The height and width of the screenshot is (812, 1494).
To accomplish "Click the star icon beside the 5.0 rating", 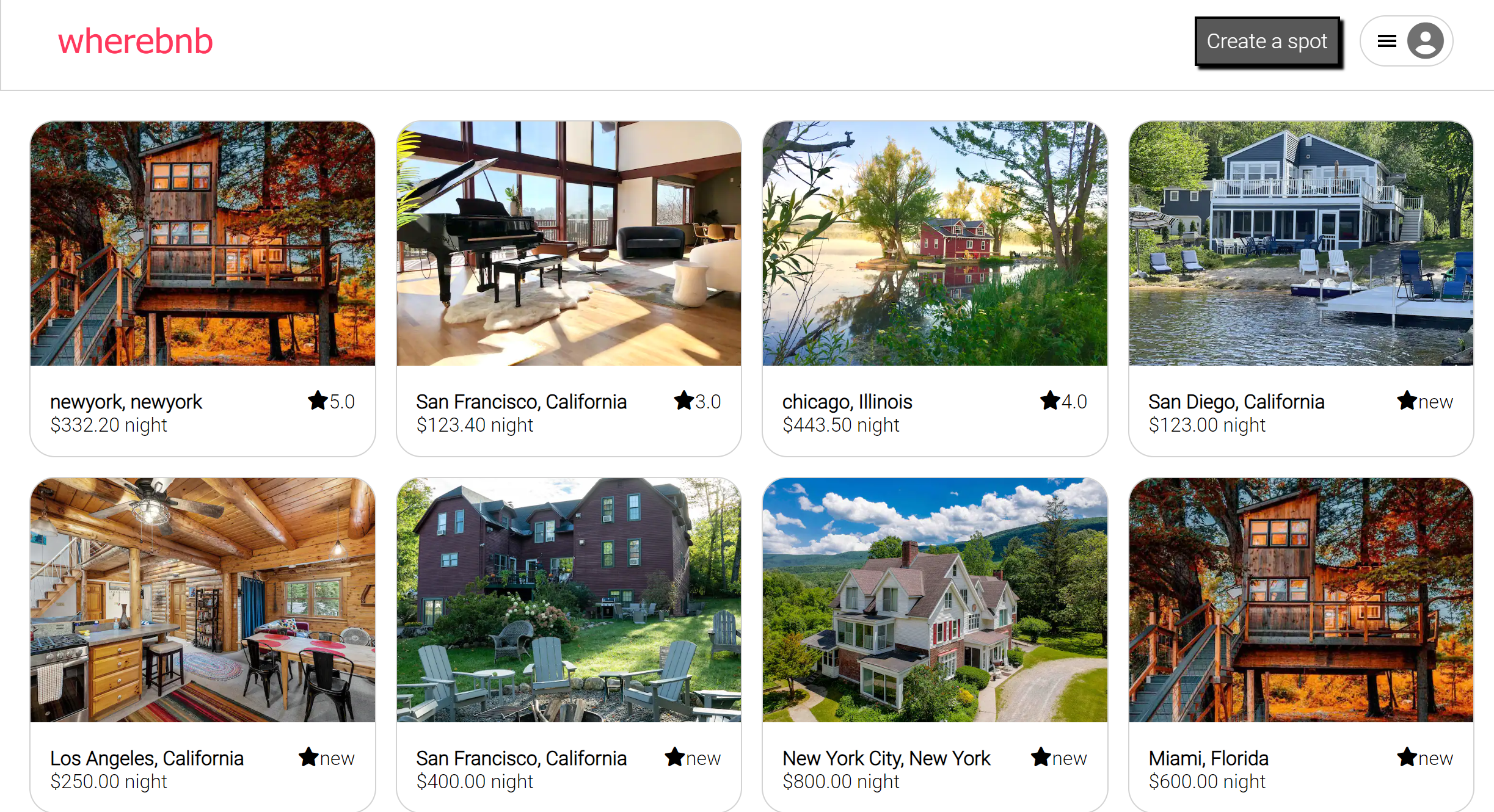I will tap(318, 401).
